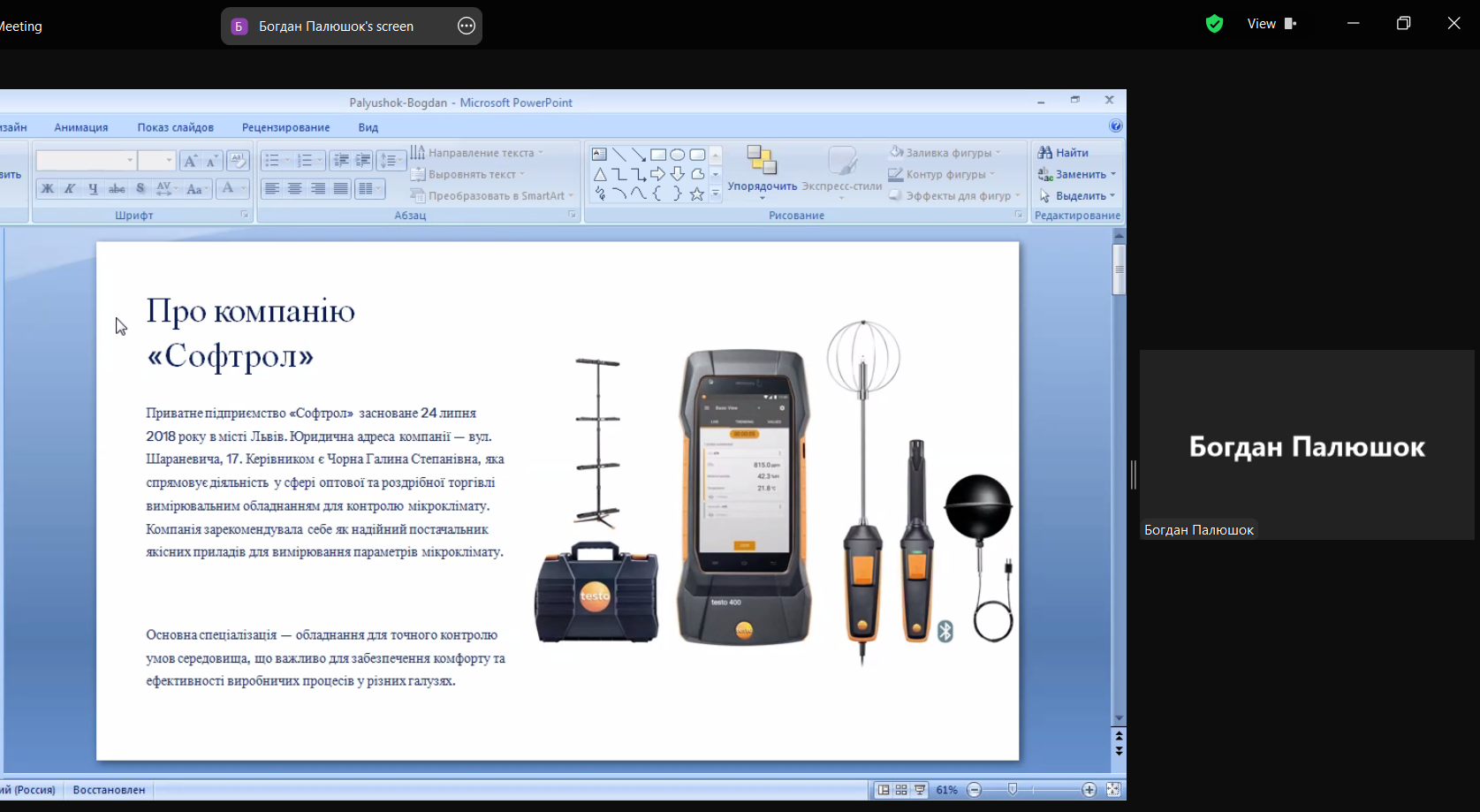Open the character spacing AV menu

tap(166, 188)
